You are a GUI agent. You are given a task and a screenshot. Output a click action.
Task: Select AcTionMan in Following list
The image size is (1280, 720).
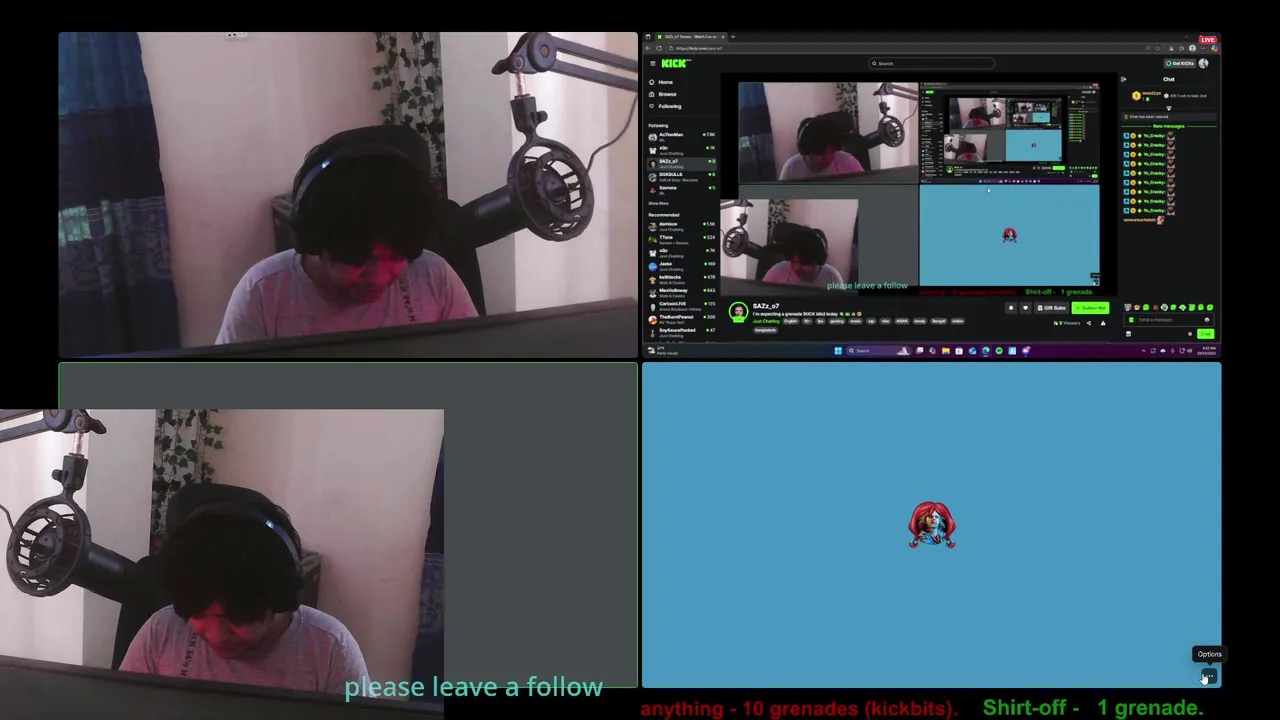click(681, 136)
